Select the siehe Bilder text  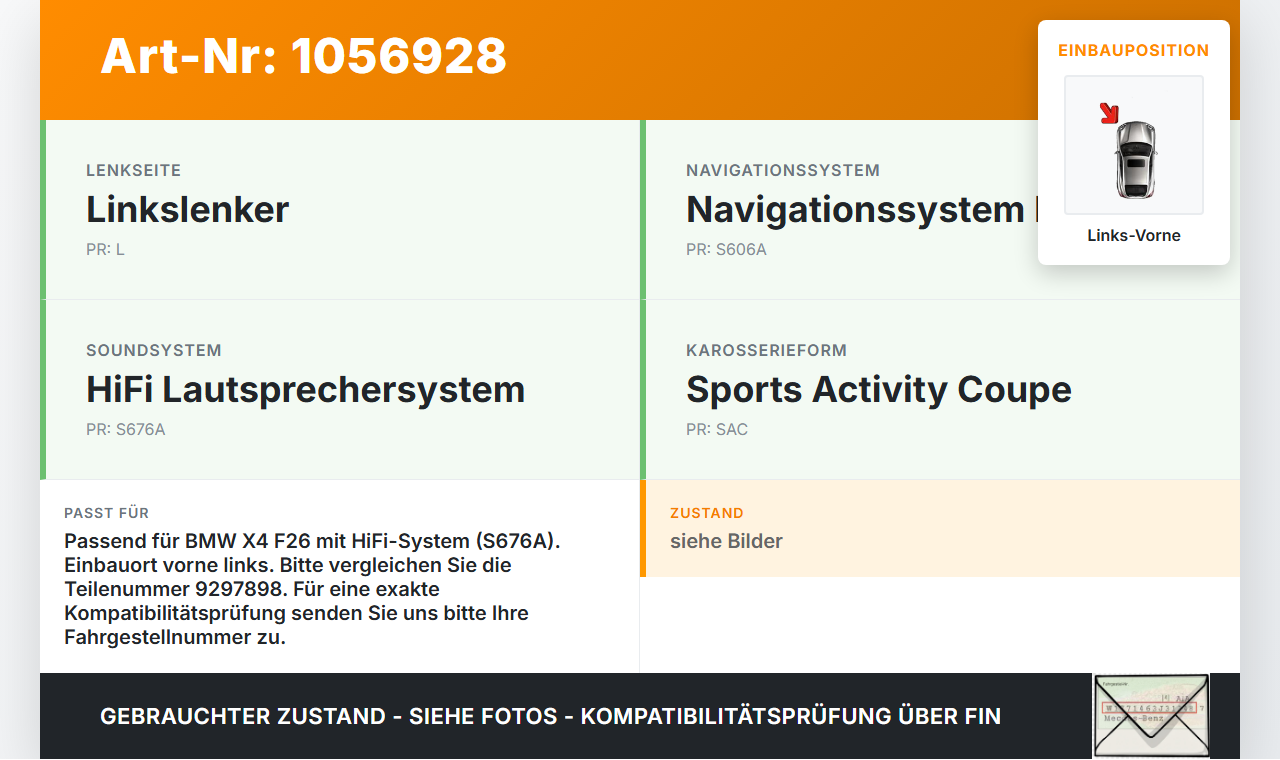click(x=726, y=541)
